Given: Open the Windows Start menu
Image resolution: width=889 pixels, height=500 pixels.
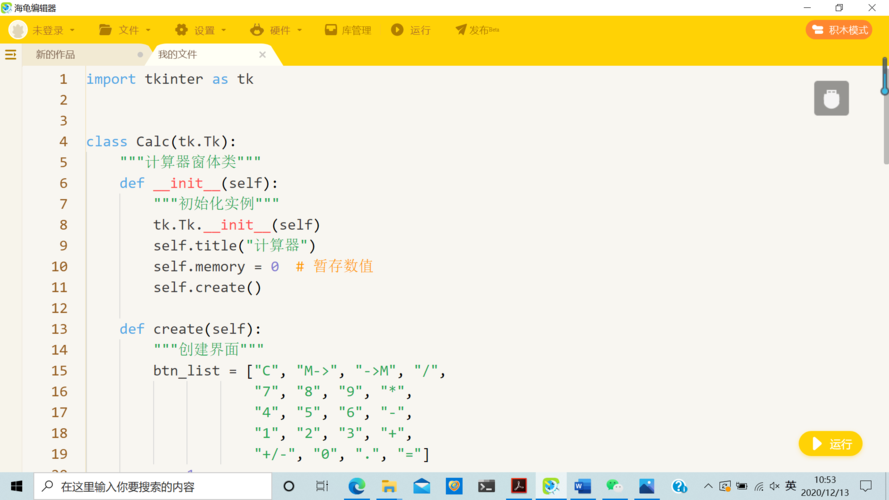Looking at the screenshot, I should (x=16, y=486).
